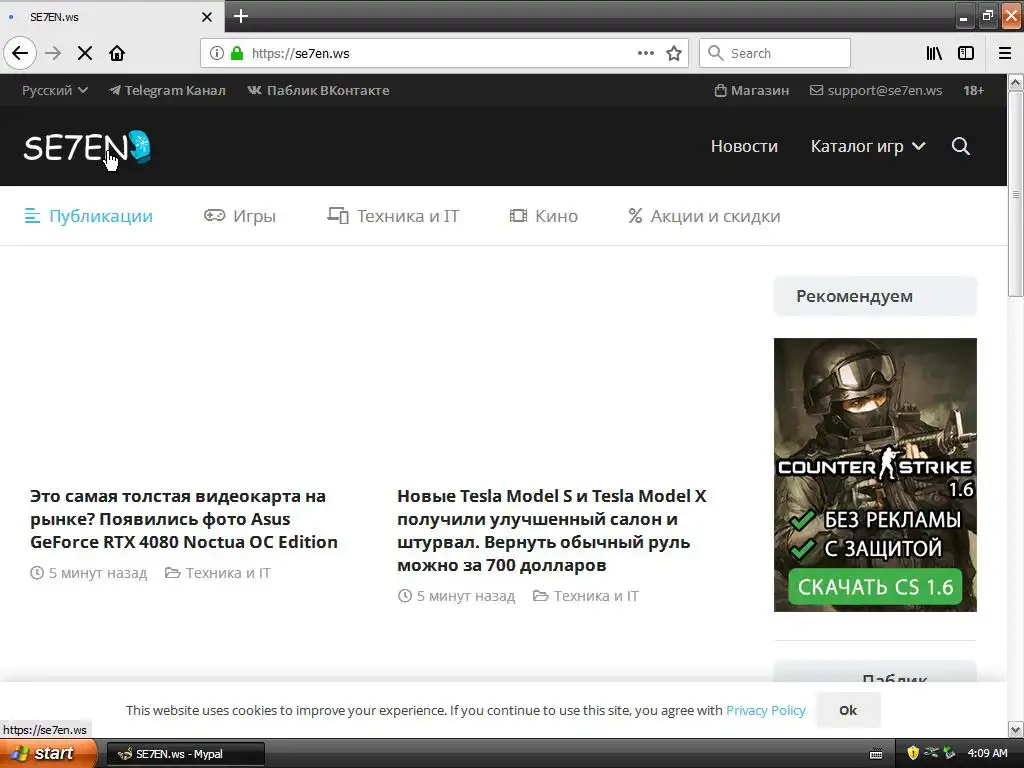Click the page scrollbar down arrow
Viewport: 1024px width, 768px height.
point(1016,729)
